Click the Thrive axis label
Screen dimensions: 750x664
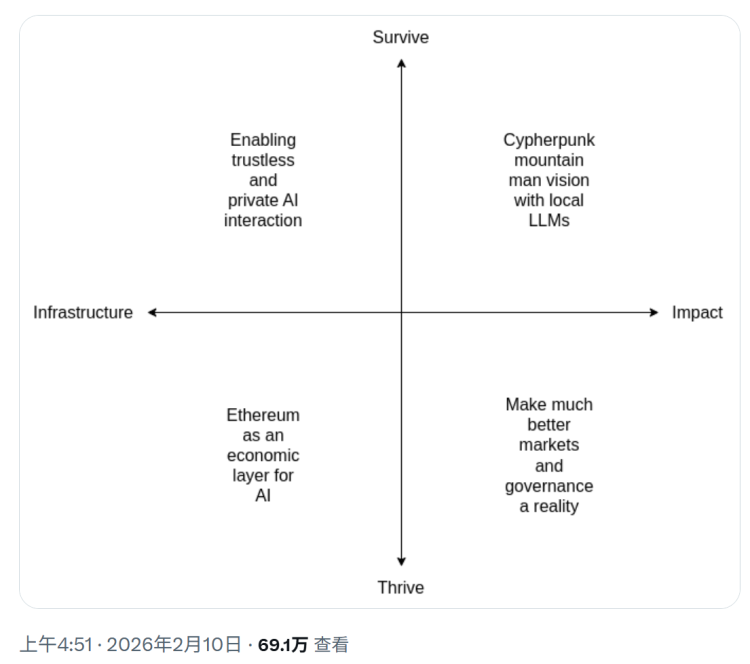pos(400,587)
